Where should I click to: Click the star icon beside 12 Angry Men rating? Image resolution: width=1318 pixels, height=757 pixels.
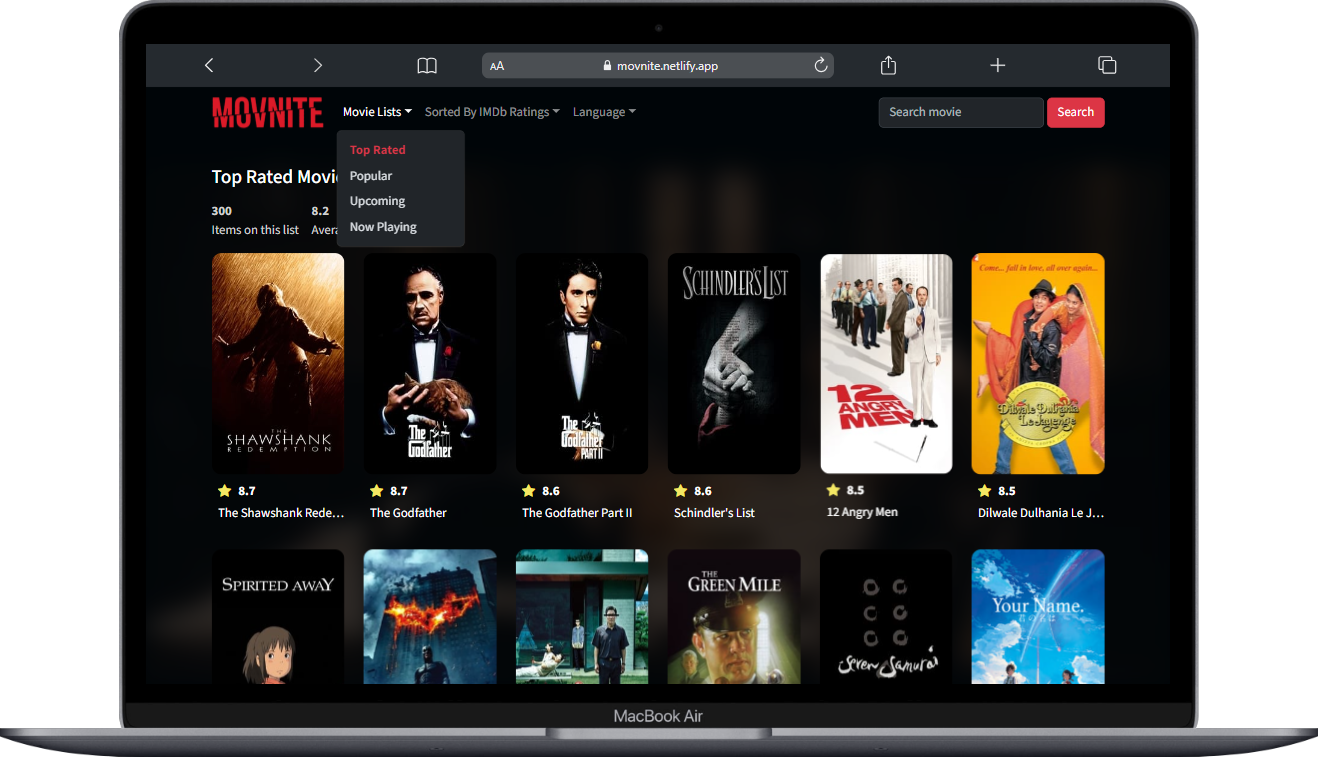pos(833,490)
